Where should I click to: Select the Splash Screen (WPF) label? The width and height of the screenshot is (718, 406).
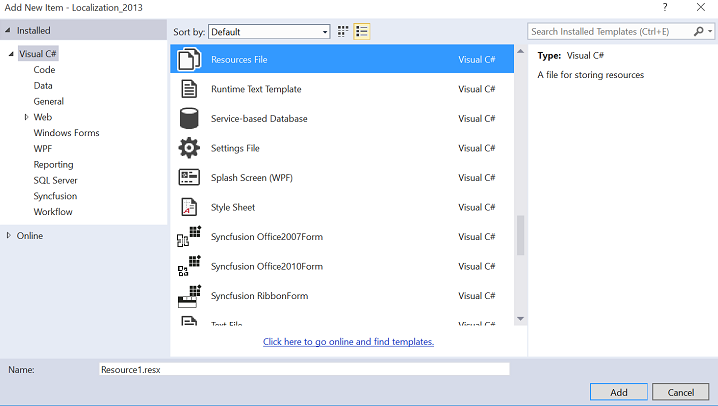click(x=251, y=178)
